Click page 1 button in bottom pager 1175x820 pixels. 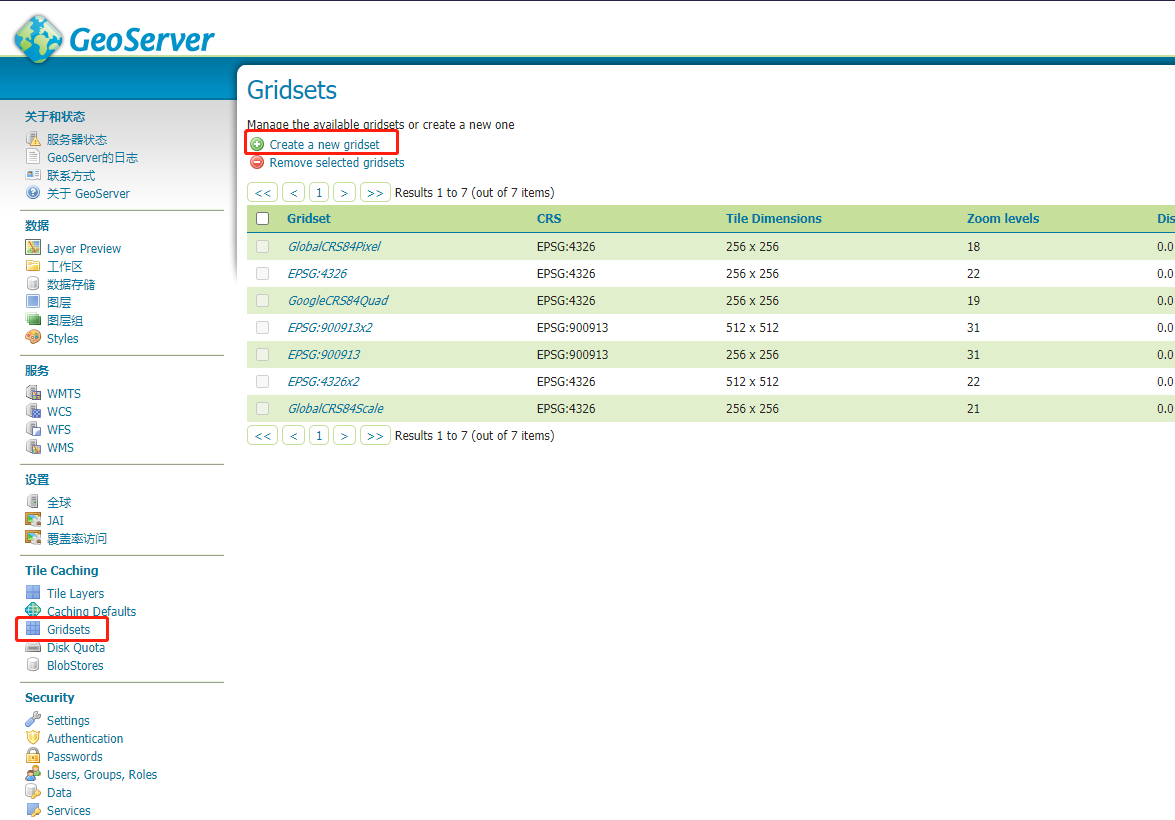click(318, 435)
